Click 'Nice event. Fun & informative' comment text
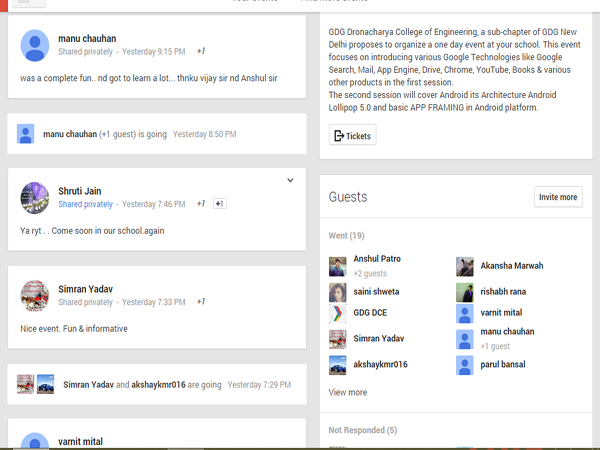Screen dimensions: 600x450 (x=74, y=329)
